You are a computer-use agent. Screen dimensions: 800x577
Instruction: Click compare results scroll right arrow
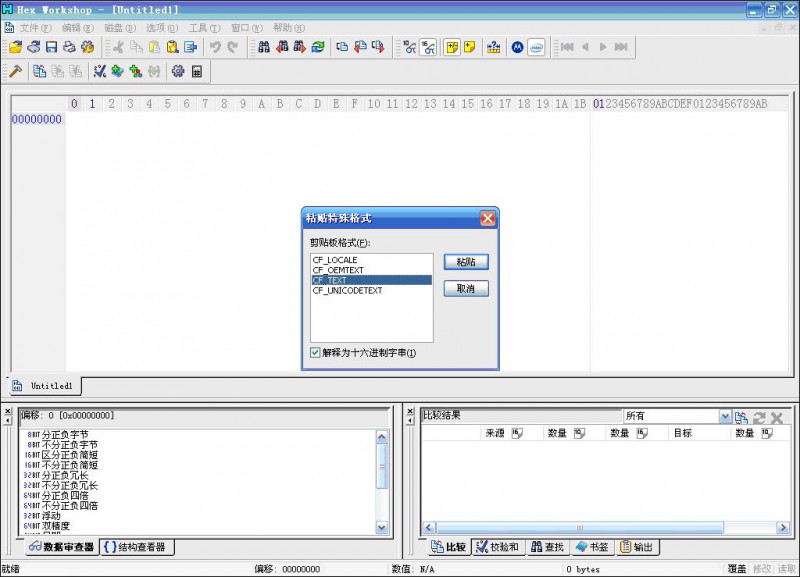(x=783, y=528)
